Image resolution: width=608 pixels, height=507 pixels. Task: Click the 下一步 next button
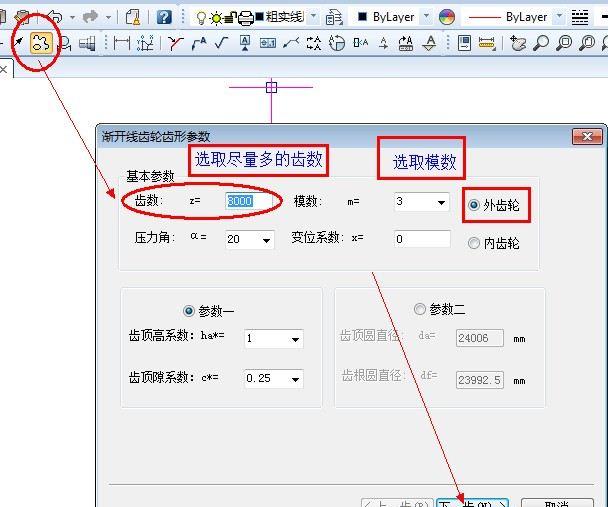[x=472, y=503]
